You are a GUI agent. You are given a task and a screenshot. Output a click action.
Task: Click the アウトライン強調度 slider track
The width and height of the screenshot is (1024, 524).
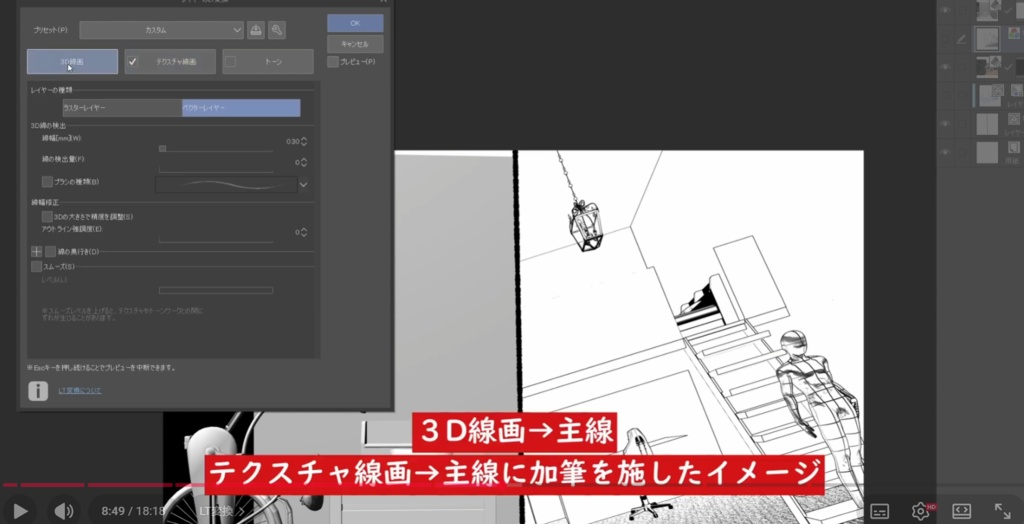pos(216,241)
